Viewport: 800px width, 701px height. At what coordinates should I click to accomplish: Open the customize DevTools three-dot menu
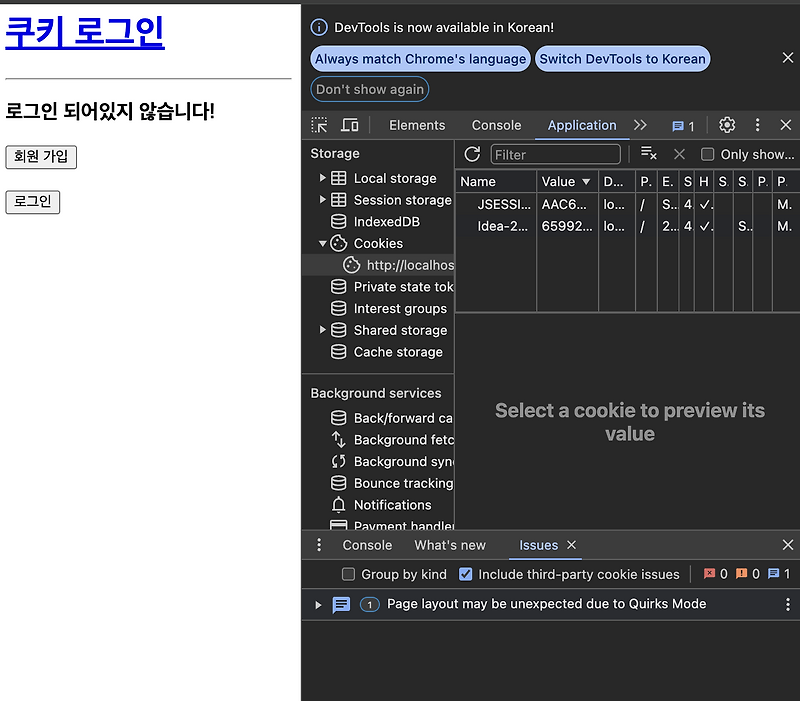[x=757, y=125]
